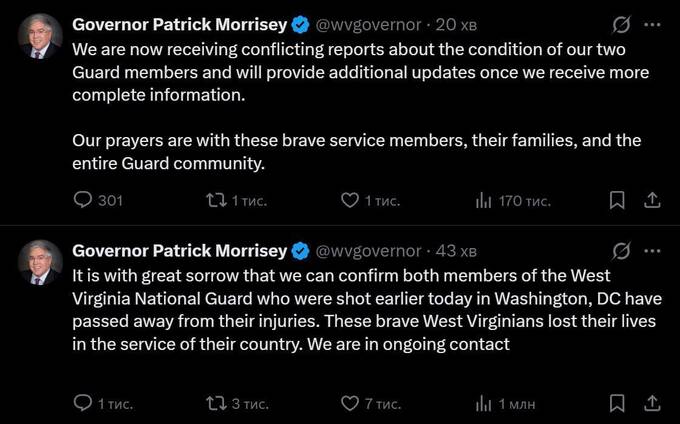Repost the tweet with 3 тис. reposts
Screen dimensions: 680x424
click(x=215, y=403)
